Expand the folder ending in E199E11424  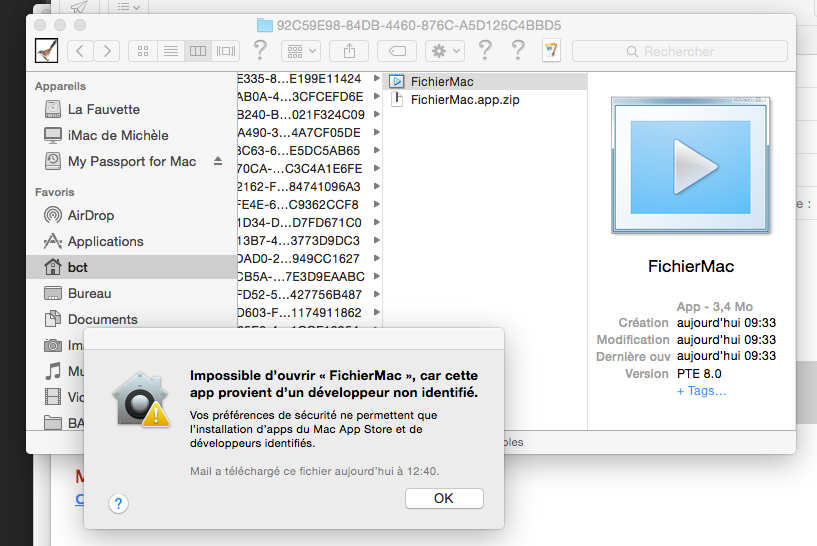coord(376,78)
